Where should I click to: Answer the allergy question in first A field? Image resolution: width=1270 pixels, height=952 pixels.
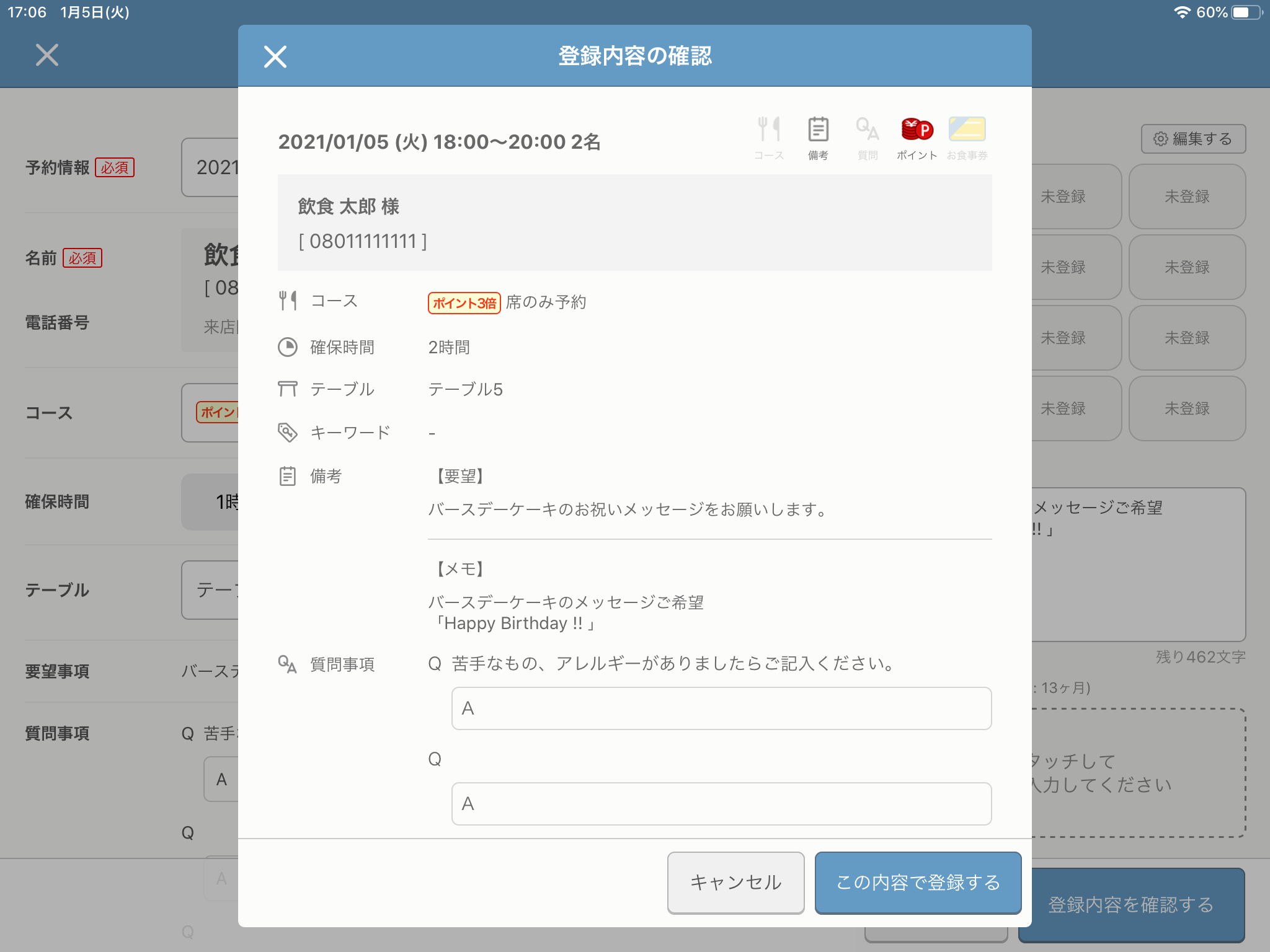[721, 708]
